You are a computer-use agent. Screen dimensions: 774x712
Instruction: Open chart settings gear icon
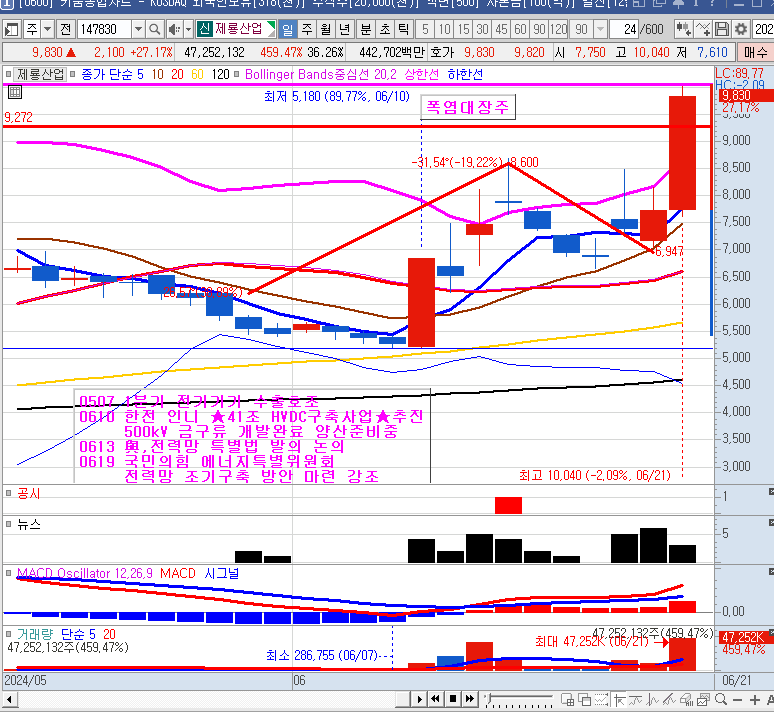(x=741, y=29)
